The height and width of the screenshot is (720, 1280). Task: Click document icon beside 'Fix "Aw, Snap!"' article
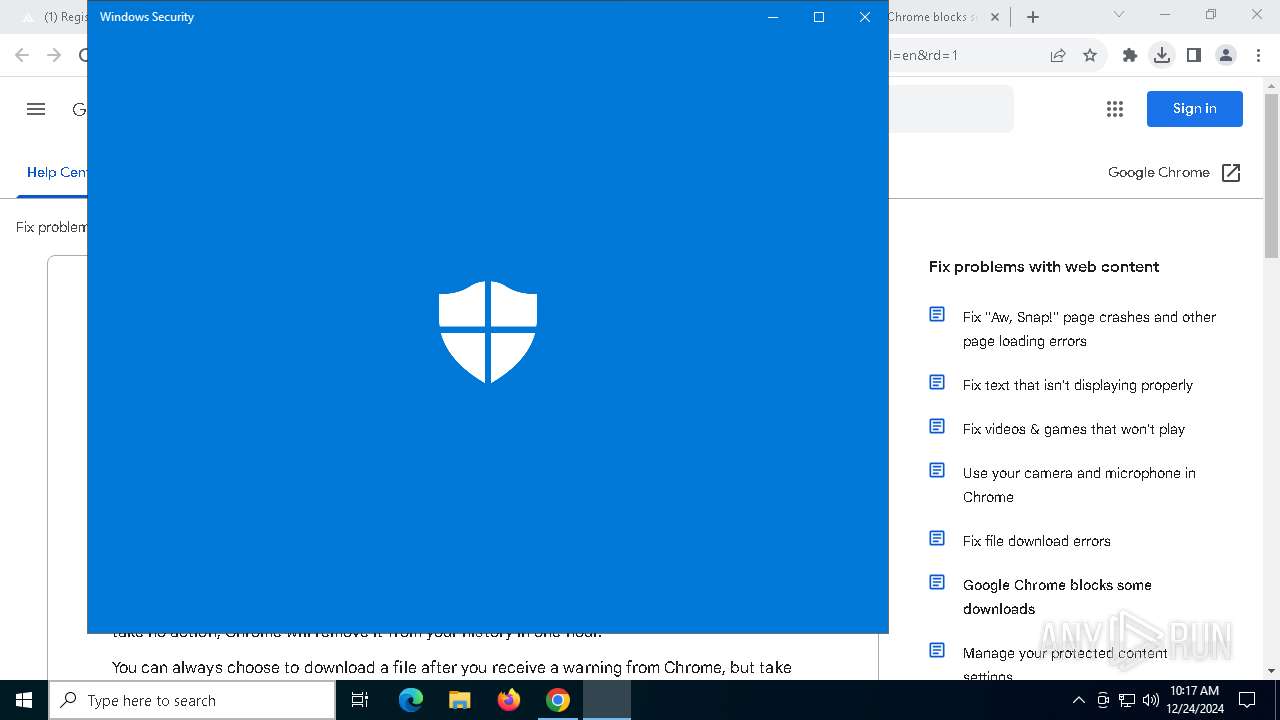(937, 314)
